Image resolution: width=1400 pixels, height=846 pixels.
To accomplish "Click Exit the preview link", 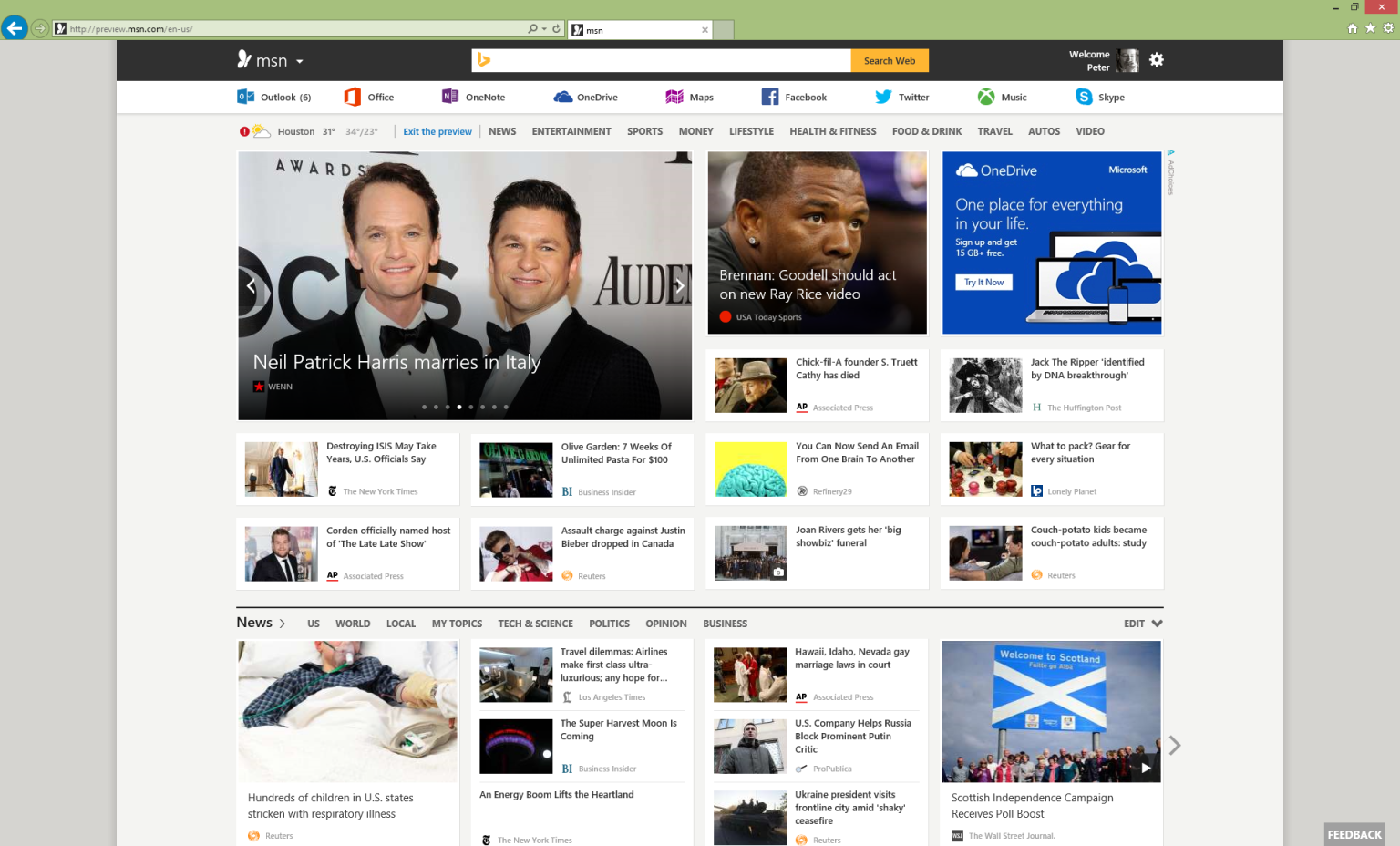I will (437, 131).
